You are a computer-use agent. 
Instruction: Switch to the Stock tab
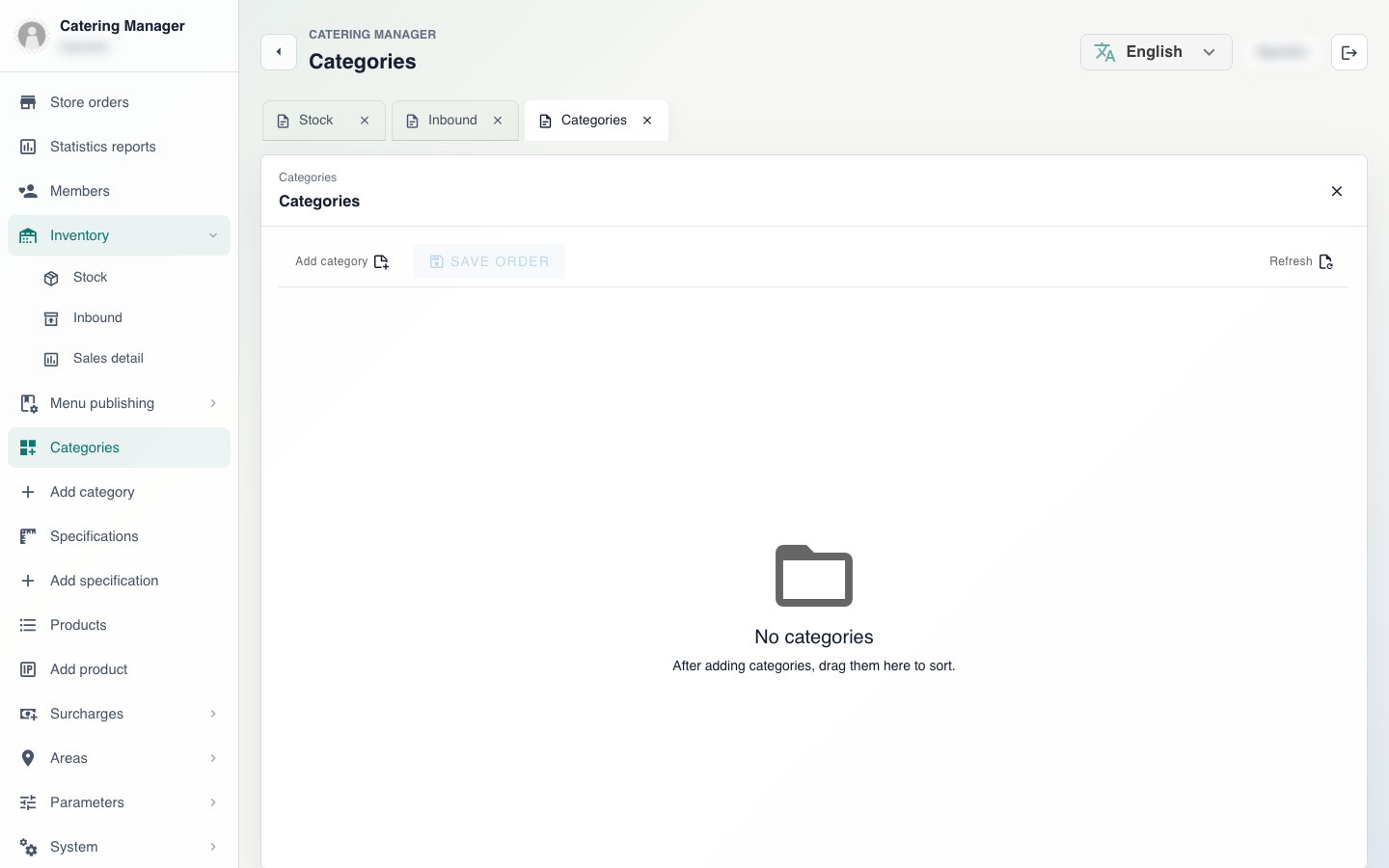point(315,121)
